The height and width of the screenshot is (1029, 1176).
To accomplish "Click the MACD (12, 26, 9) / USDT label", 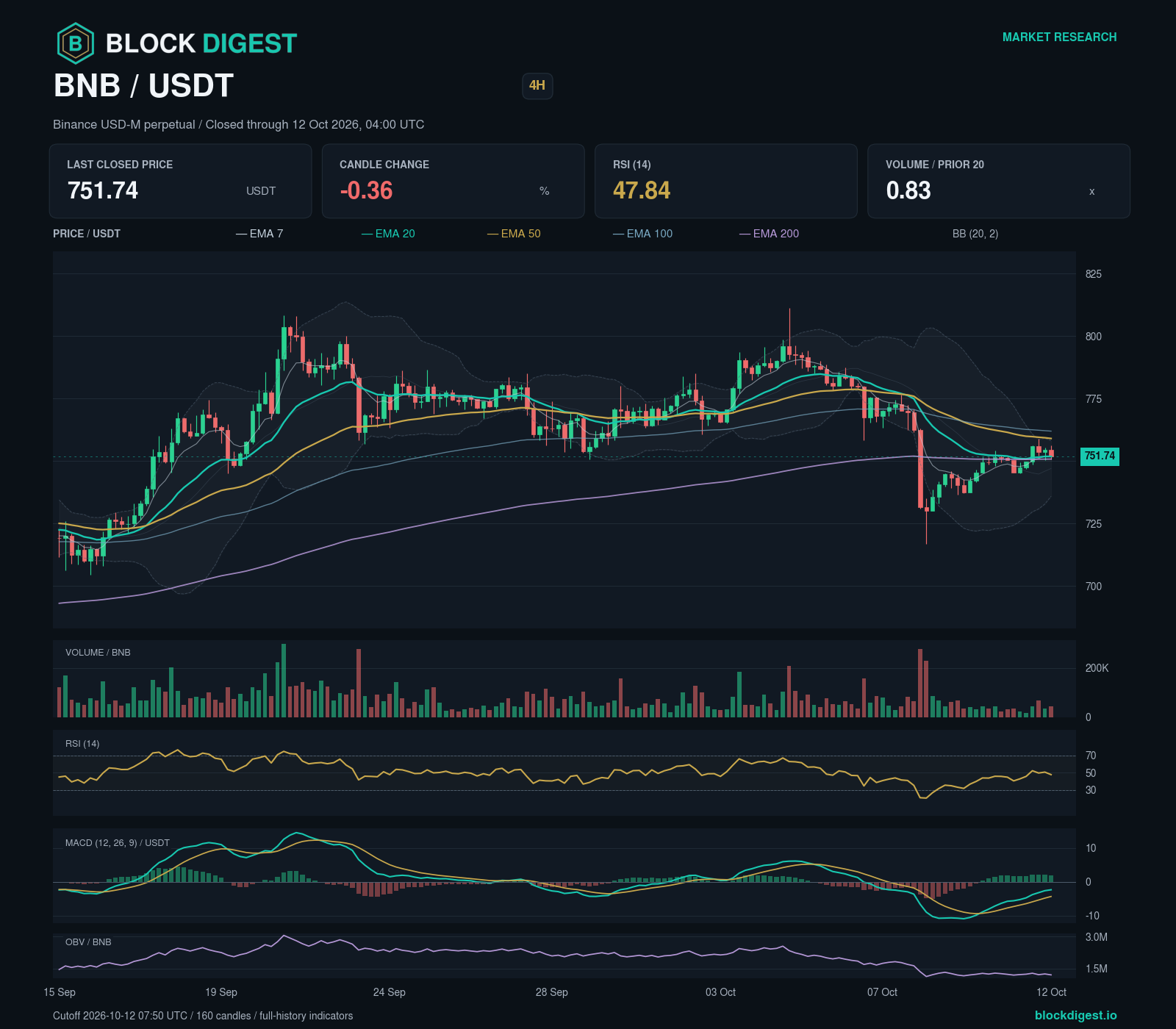I will (118, 843).
